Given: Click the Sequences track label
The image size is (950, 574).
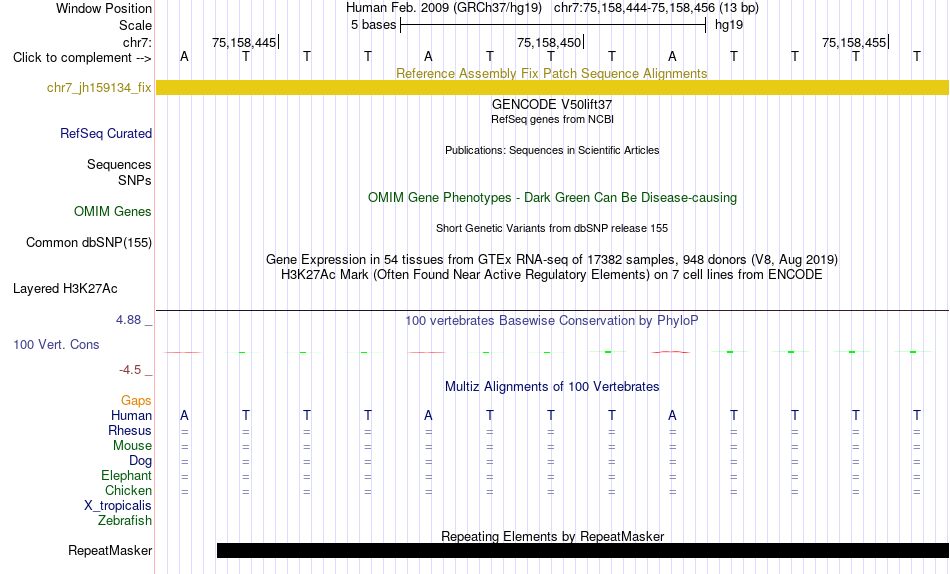Looking at the screenshot, I should tap(119, 165).
